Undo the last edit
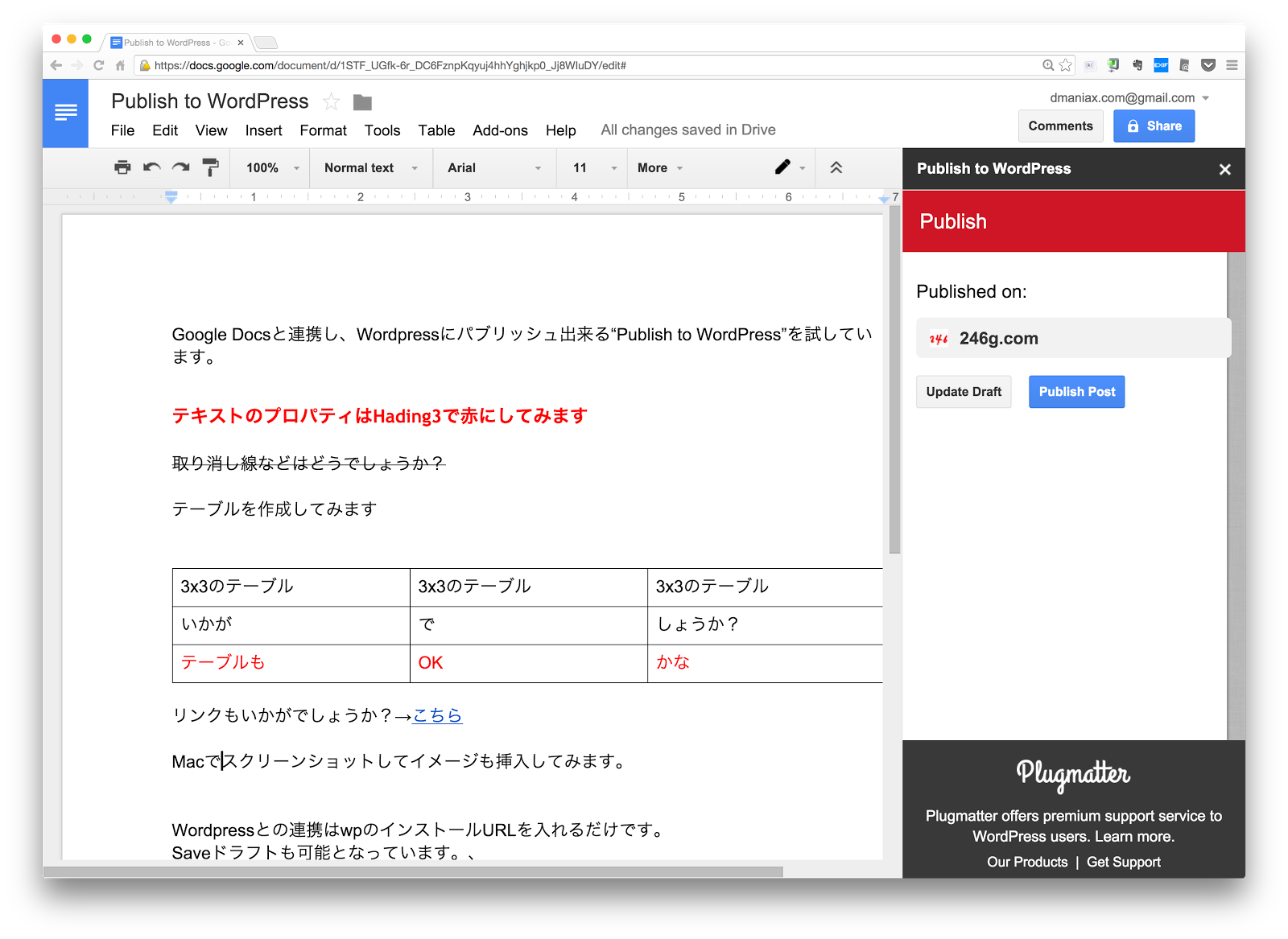 [151, 167]
